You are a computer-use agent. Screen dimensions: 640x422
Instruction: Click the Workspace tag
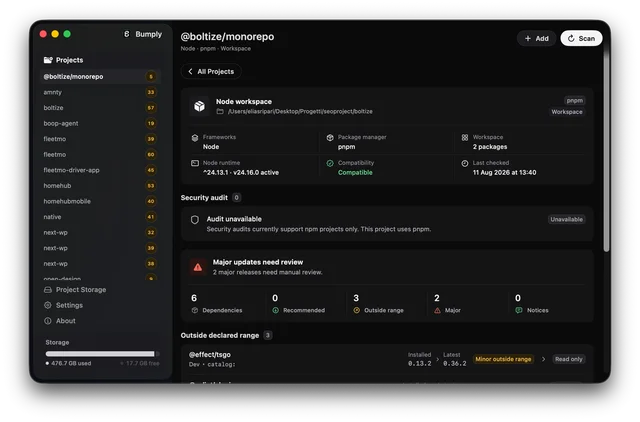(x=567, y=112)
